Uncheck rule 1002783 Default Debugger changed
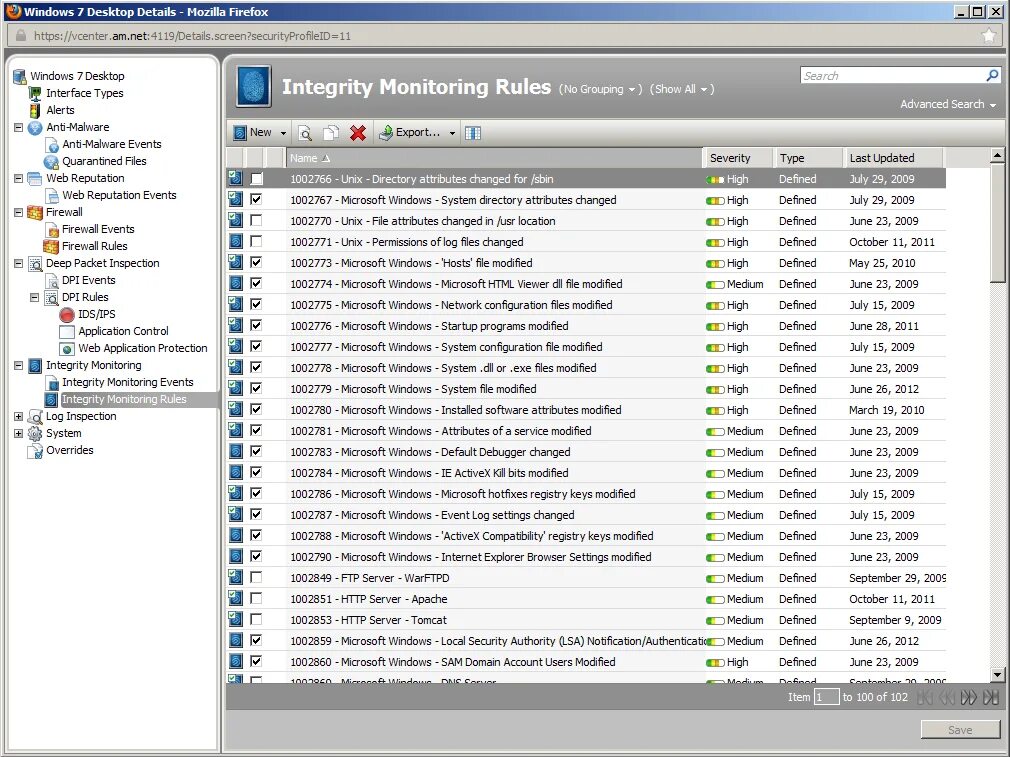 coord(256,452)
